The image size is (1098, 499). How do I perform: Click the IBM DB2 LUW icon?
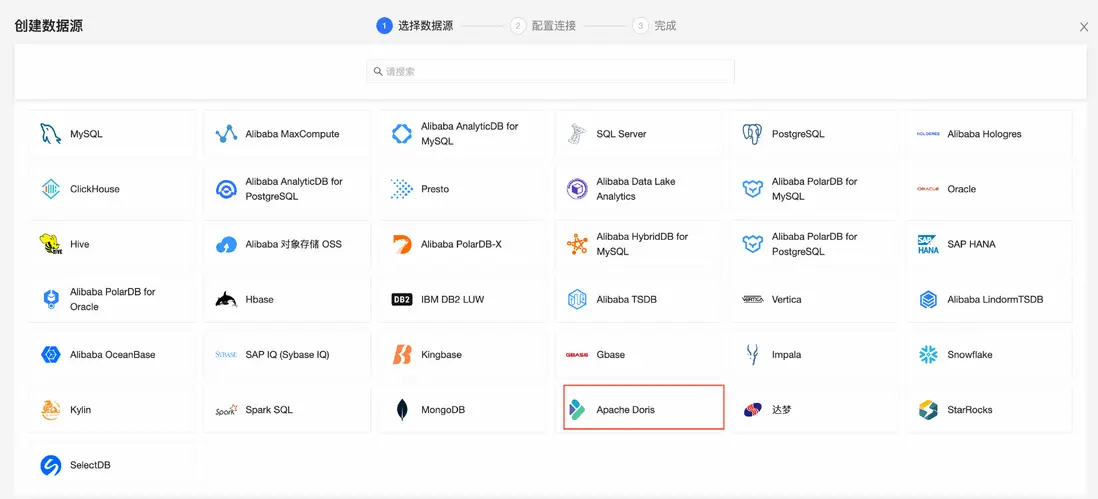402,299
